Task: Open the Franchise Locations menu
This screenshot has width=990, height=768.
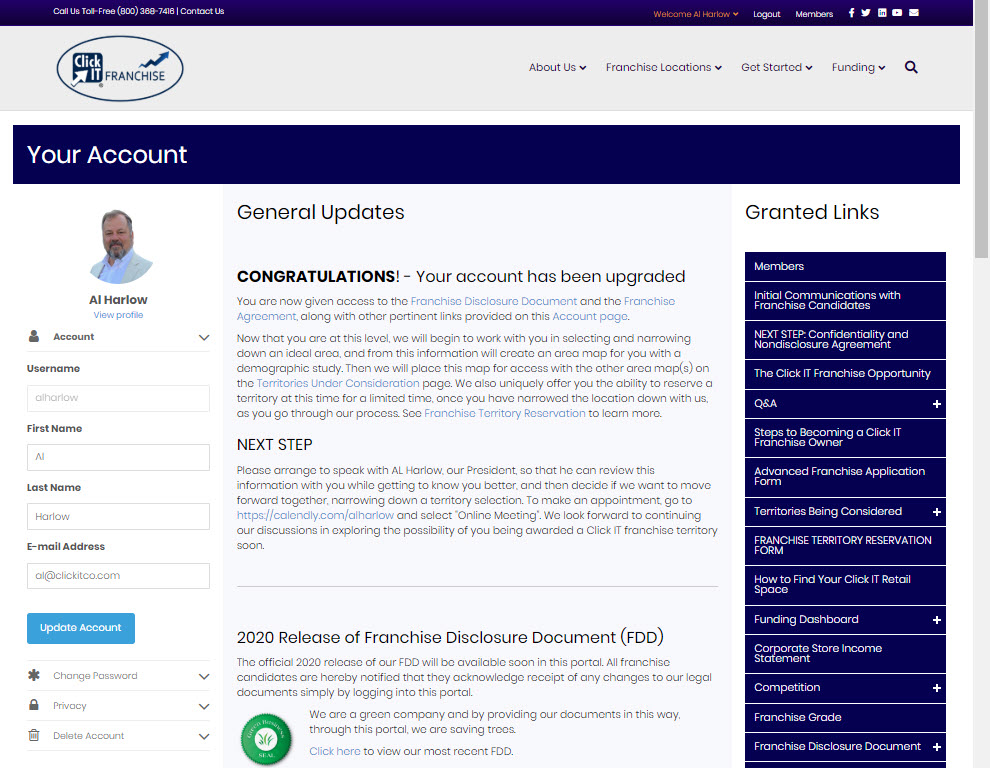Action: 664,67
